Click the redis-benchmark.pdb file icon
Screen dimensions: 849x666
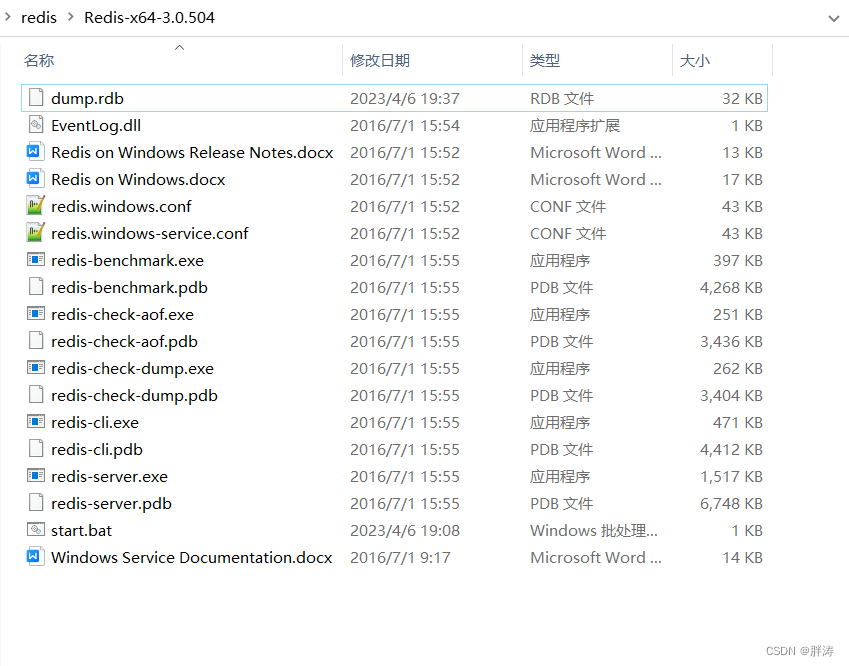[x=36, y=286]
